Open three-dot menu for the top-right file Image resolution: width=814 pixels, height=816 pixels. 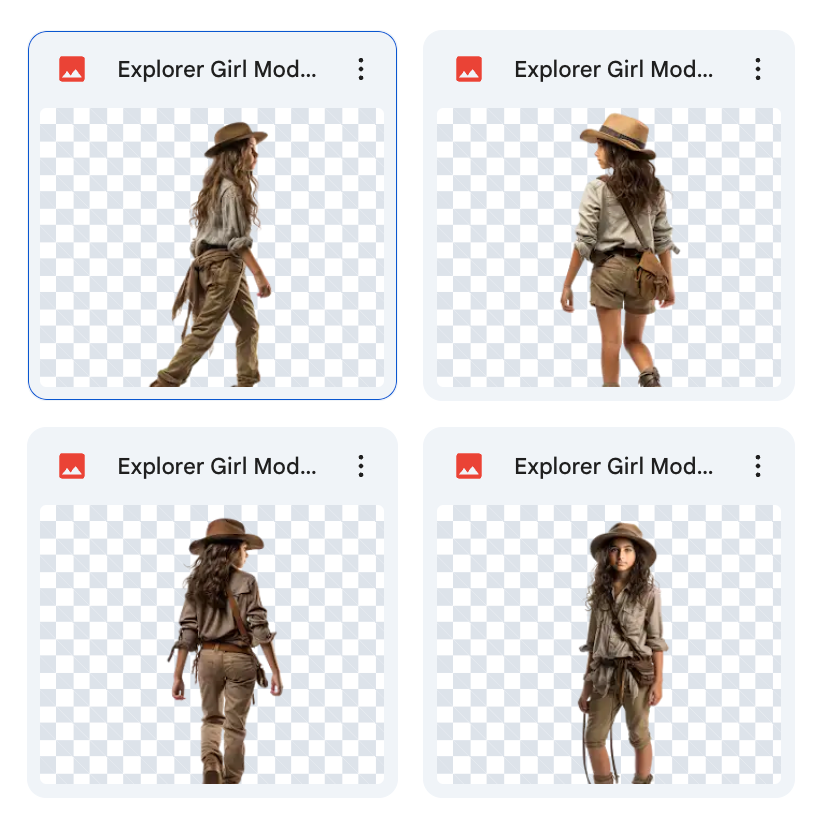[x=758, y=69]
